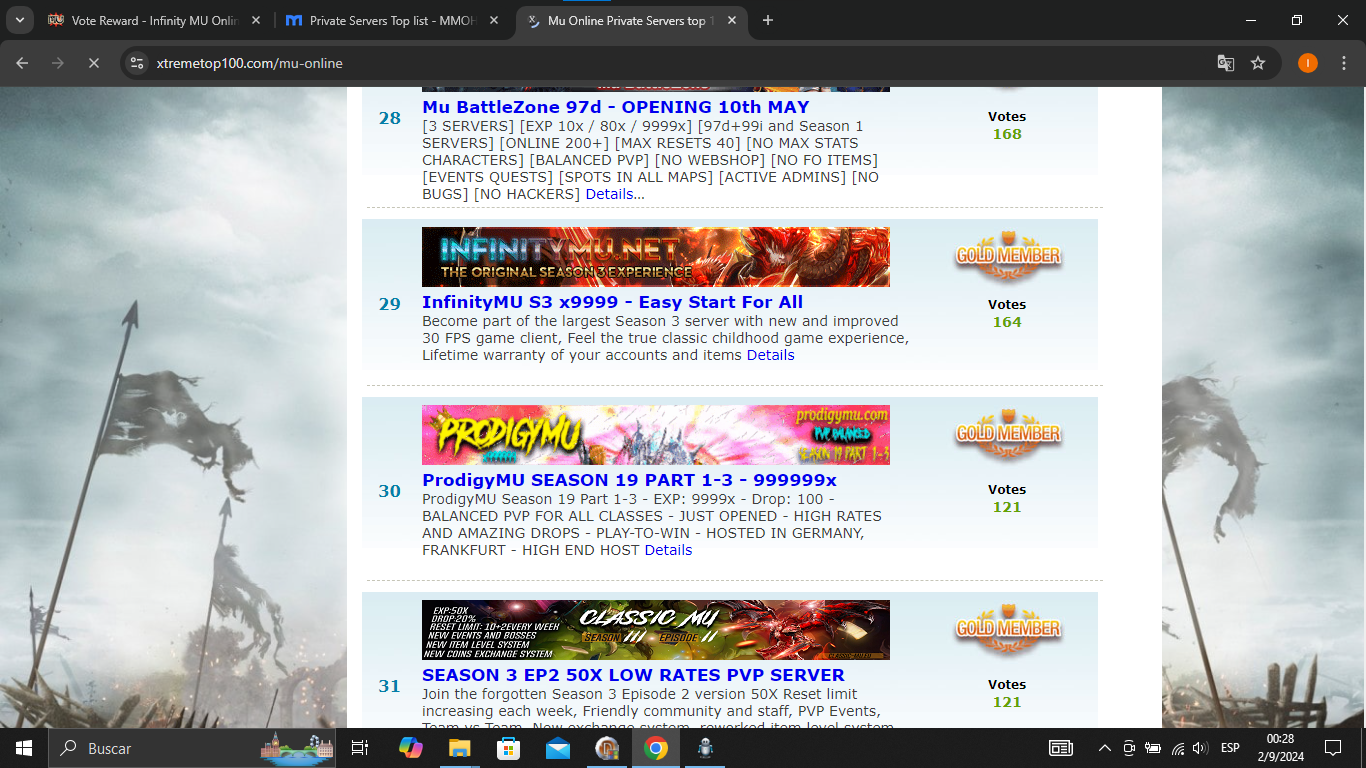Open the Chrome three-dot menu
The height and width of the screenshot is (768, 1366).
click(1342, 63)
